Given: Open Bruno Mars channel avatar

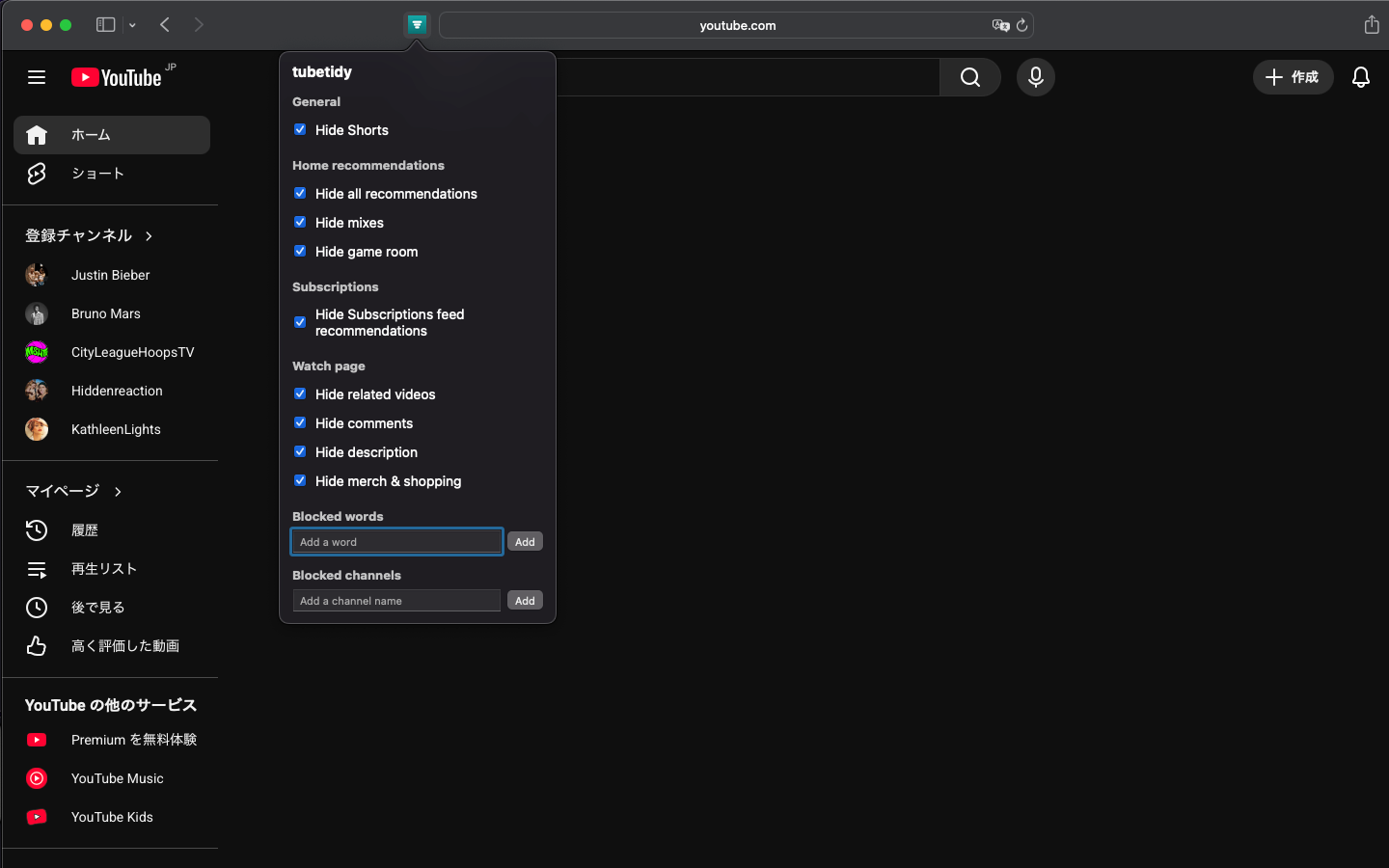Looking at the screenshot, I should pos(37,313).
